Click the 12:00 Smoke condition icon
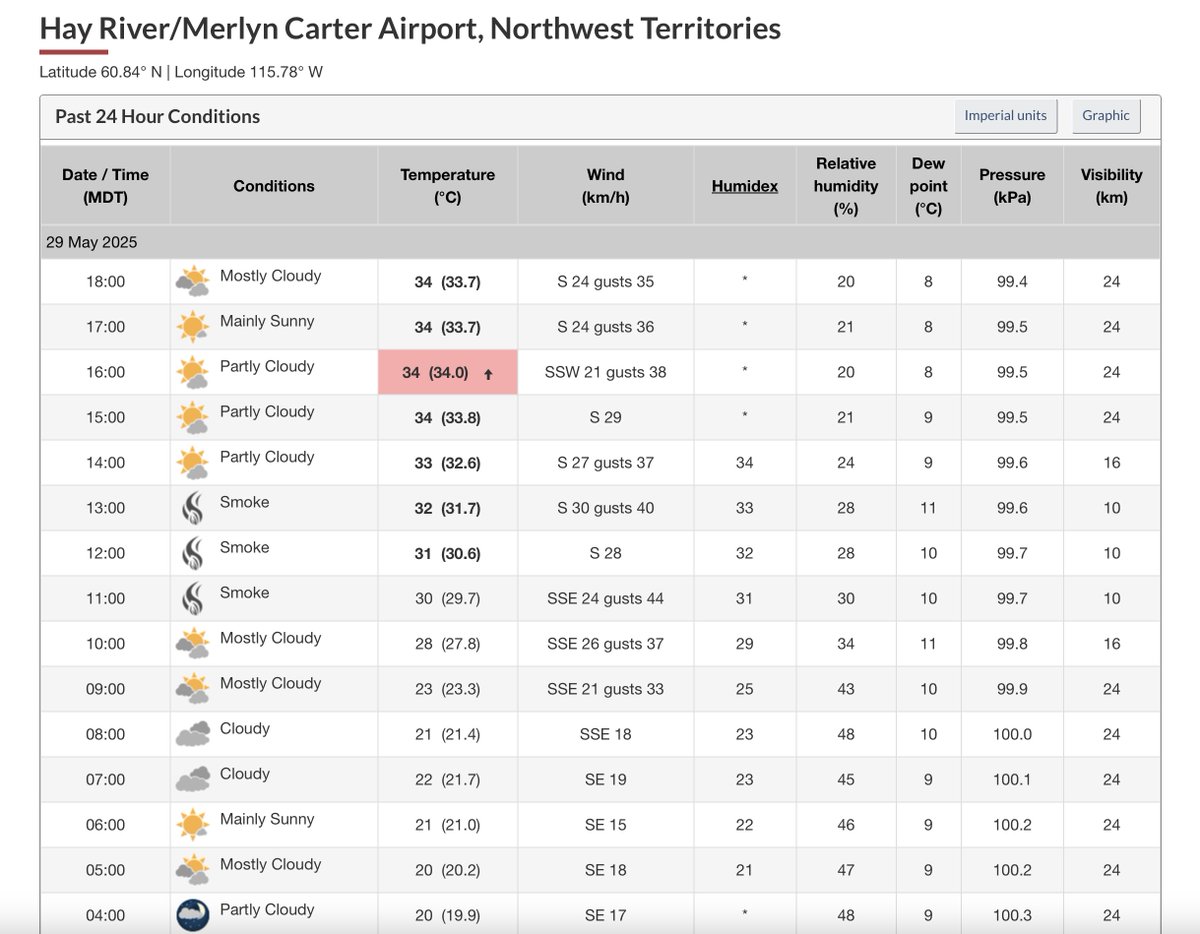The image size is (1200, 934). coord(192,553)
